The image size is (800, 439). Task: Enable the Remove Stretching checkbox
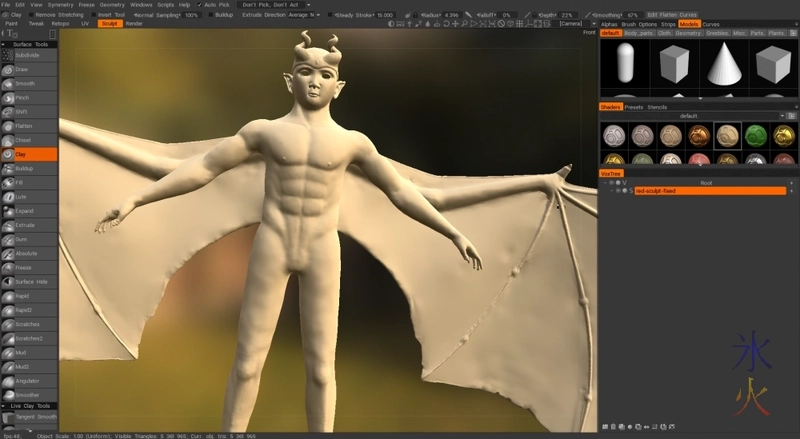31,15
